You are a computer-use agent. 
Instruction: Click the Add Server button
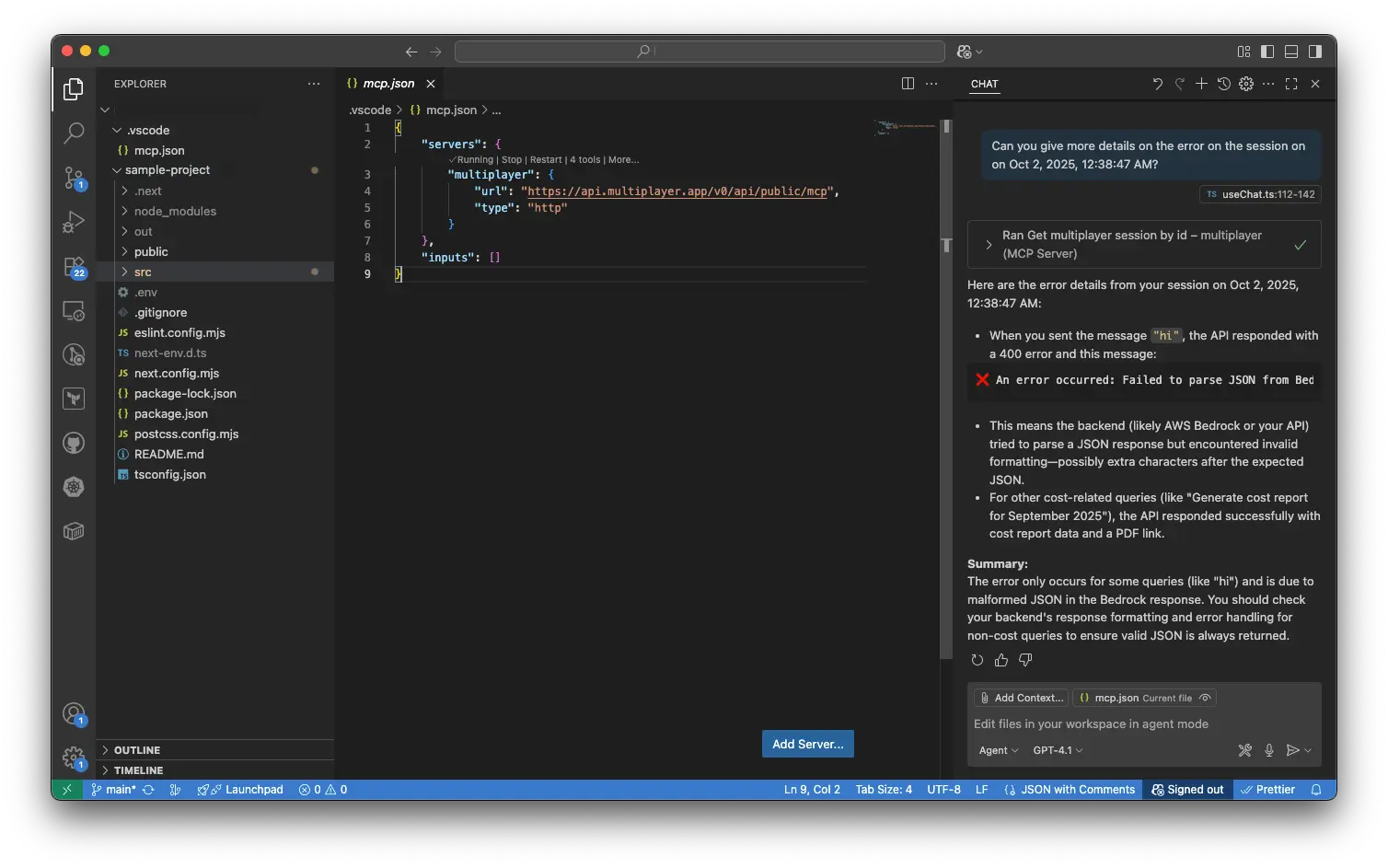tap(807, 744)
